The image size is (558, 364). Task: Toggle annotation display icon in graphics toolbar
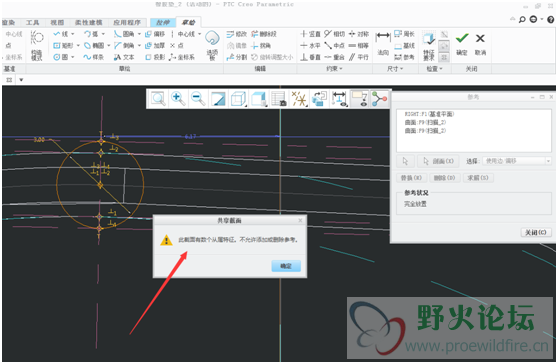(x=359, y=99)
